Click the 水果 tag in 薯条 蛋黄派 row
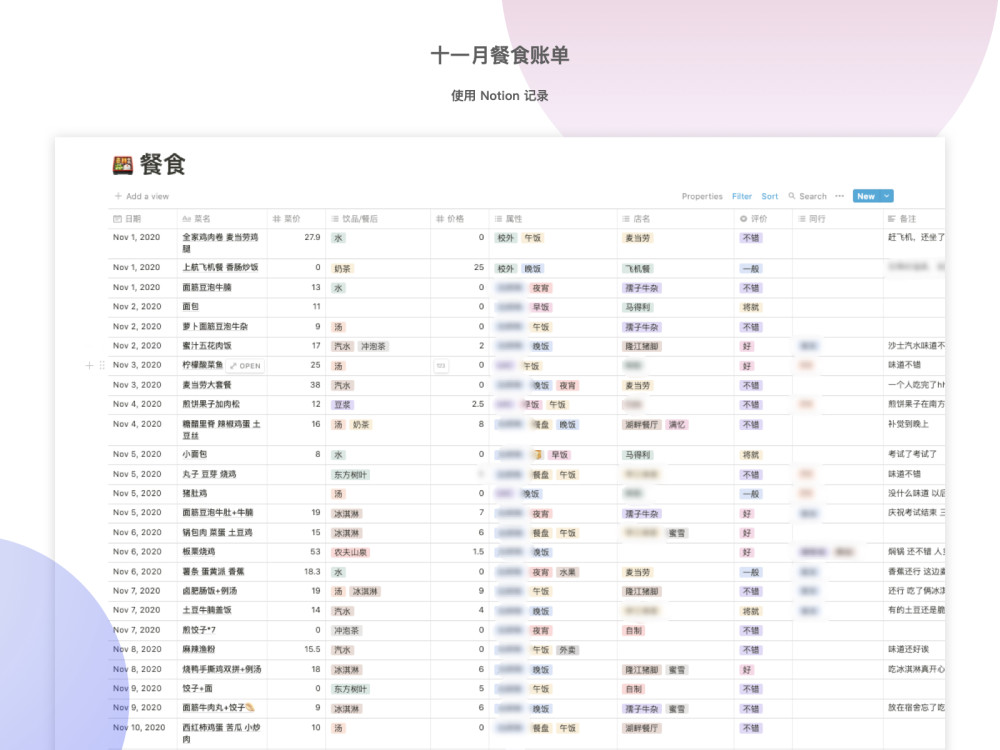 pos(568,573)
